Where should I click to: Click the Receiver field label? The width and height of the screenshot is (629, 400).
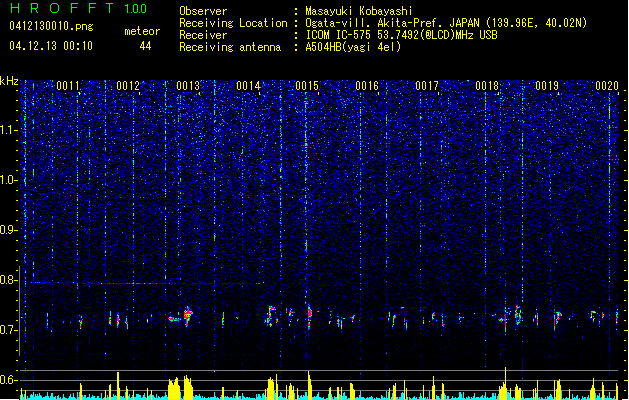point(203,35)
